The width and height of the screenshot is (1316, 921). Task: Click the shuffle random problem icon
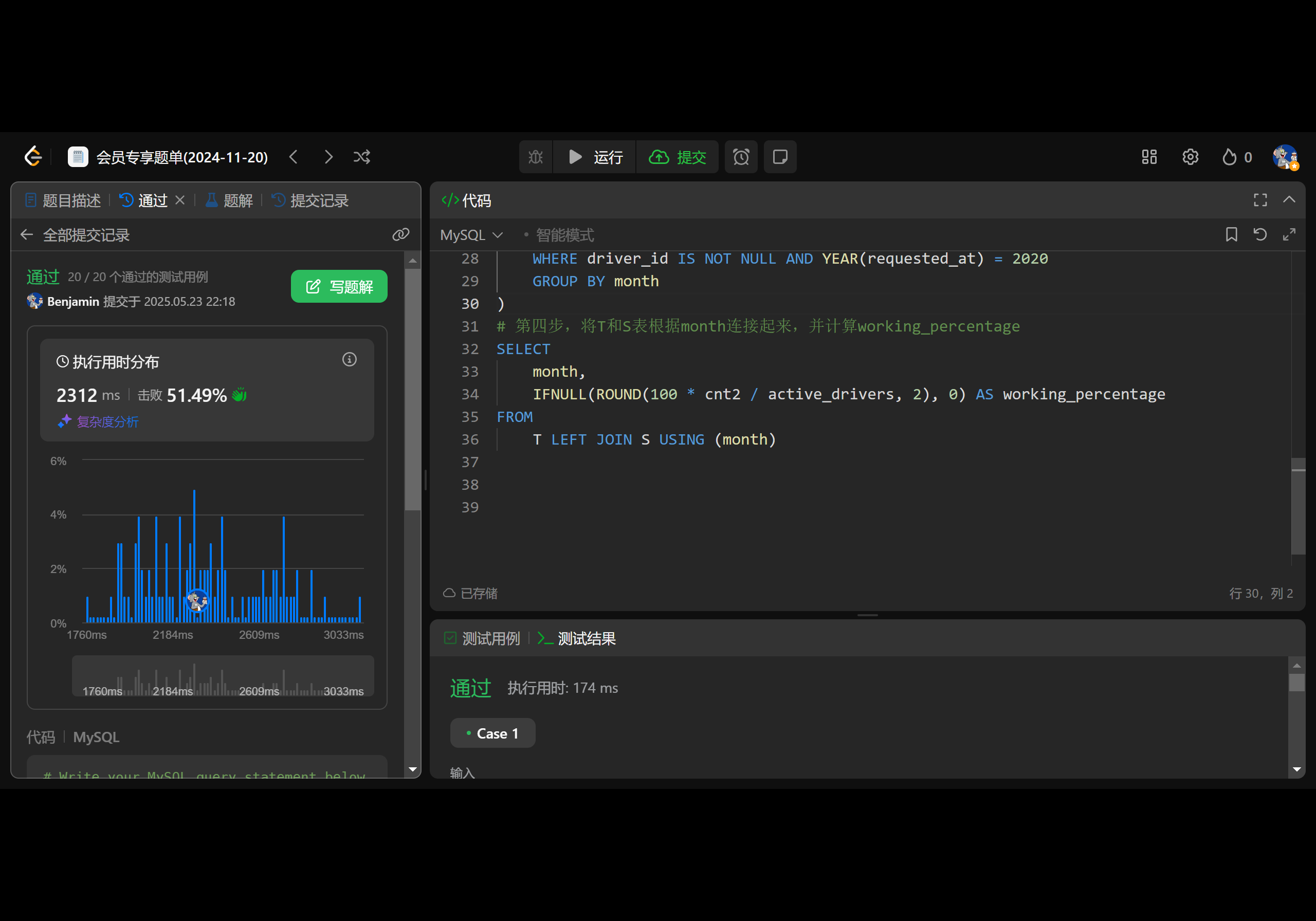tap(362, 157)
